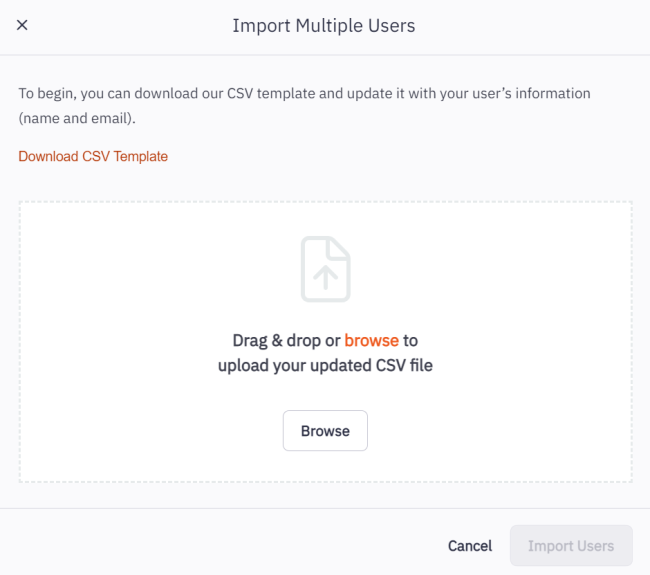
Task: Click the 'Import Multiple Users' title
Action: pos(323,25)
